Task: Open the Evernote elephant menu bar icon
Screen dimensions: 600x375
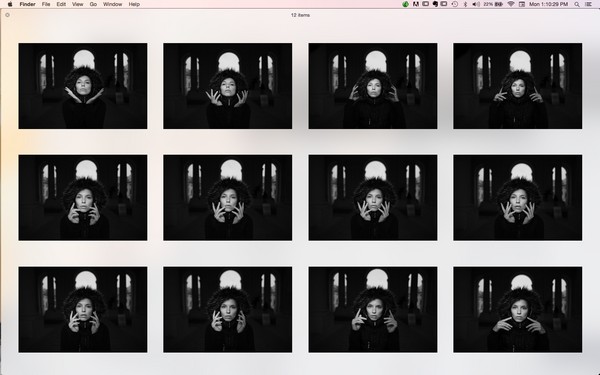Action: pyautogui.click(x=435, y=4)
